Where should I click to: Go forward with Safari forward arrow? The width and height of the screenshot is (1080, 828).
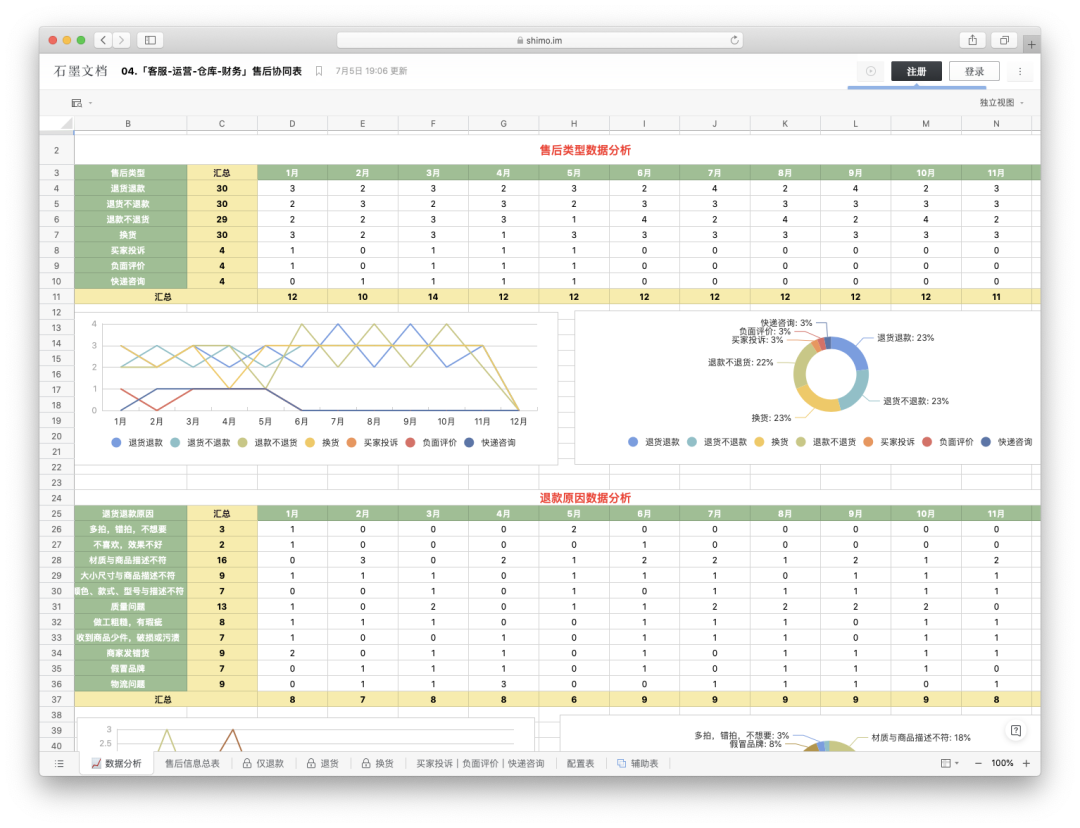coord(121,40)
